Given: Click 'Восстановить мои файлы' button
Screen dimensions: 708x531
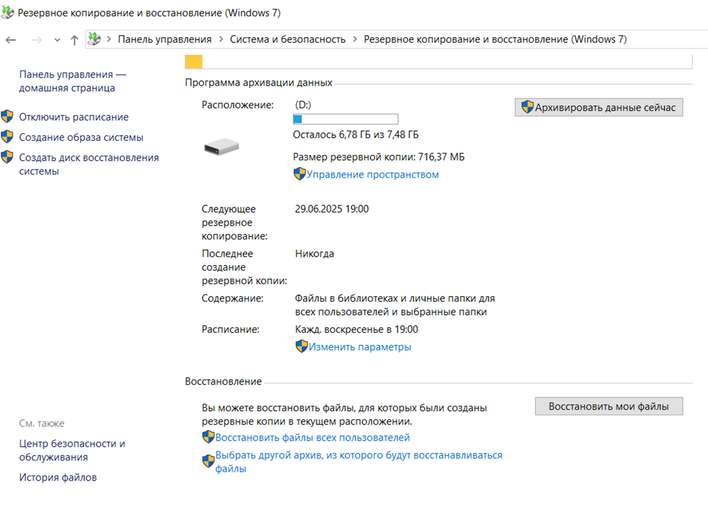Looking at the screenshot, I should 609,406.
